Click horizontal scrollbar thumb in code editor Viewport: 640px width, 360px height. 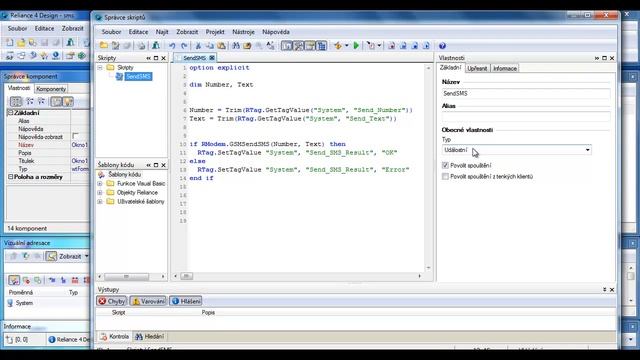(187, 276)
